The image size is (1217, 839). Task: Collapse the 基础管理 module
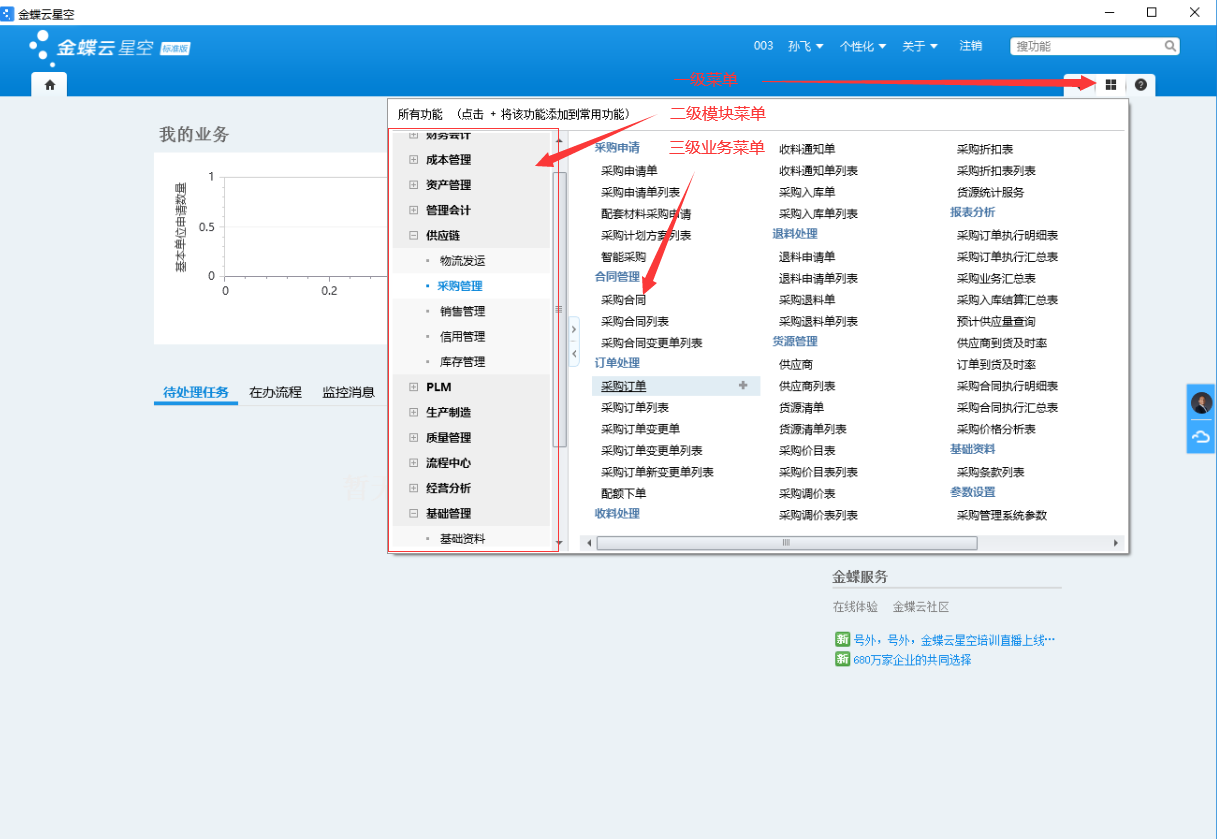[414, 514]
